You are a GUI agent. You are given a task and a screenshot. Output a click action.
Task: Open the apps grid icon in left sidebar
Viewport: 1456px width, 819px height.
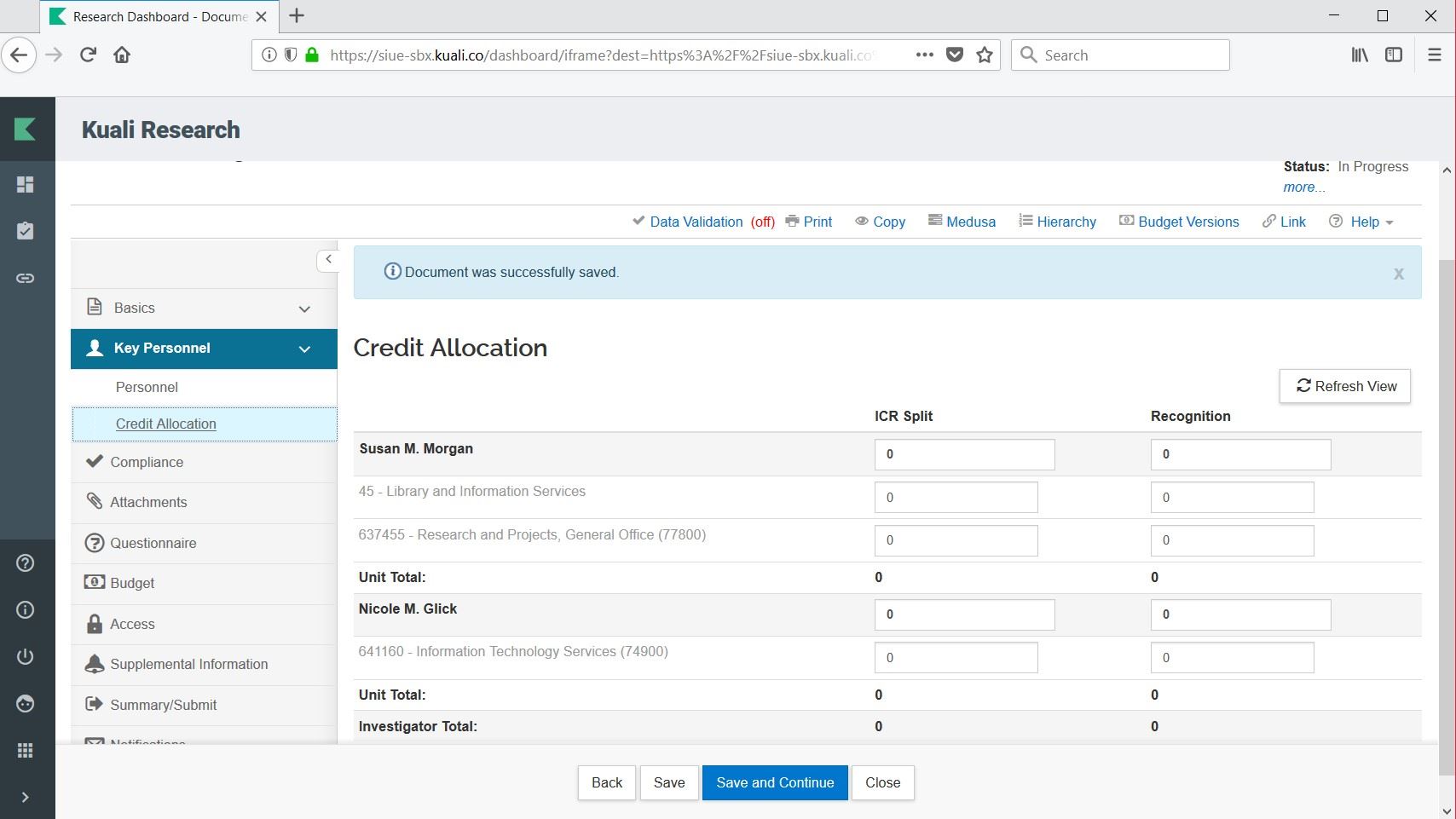coord(26,750)
